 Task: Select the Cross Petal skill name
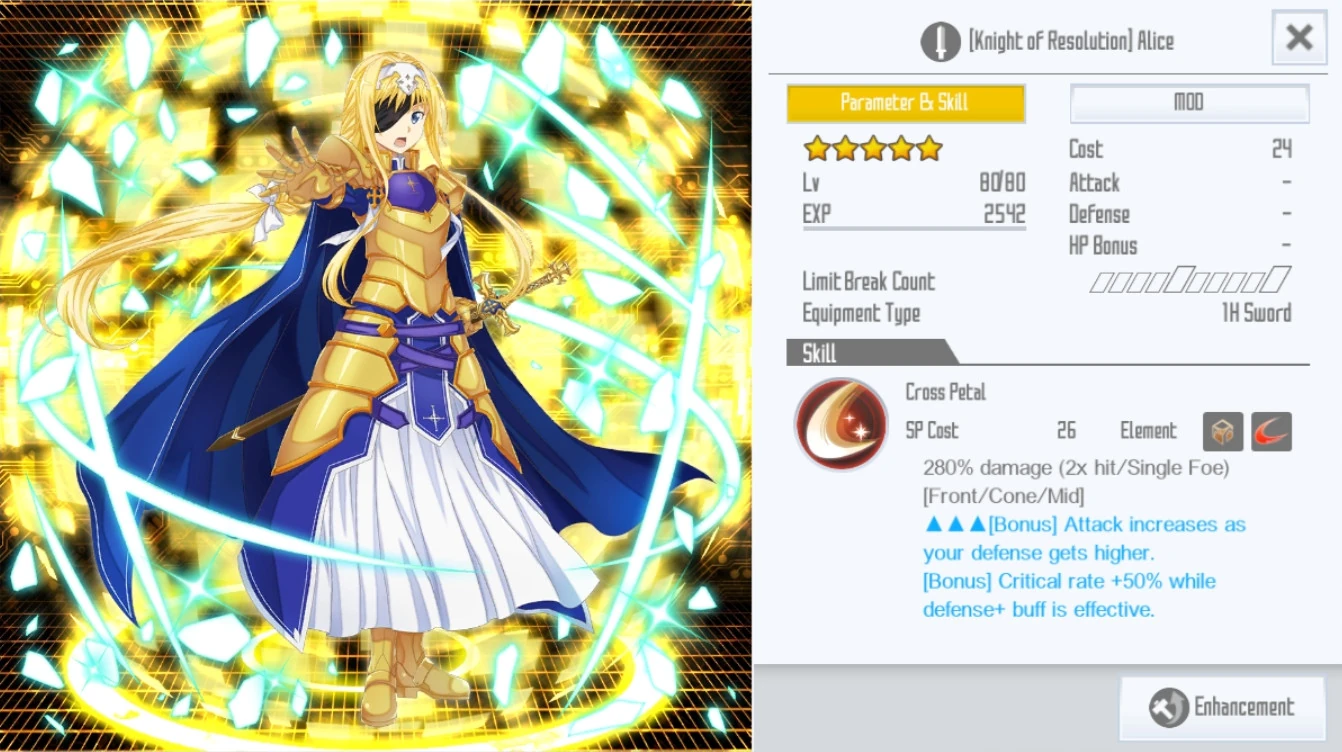[x=945, y=391]
